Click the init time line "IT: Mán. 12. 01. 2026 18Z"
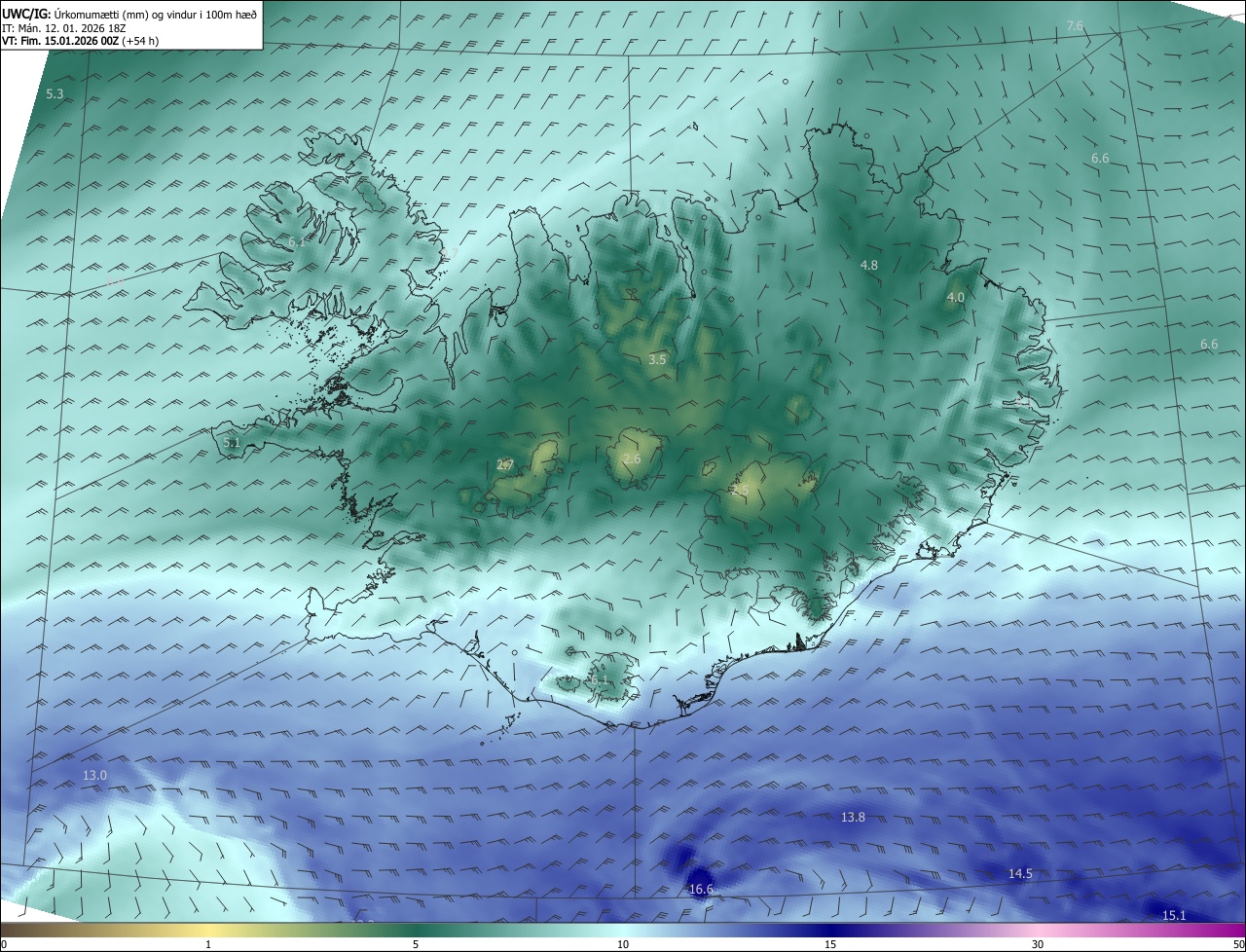The height and width of the screenshot is (952, 1246). click(x=64, y=27)
